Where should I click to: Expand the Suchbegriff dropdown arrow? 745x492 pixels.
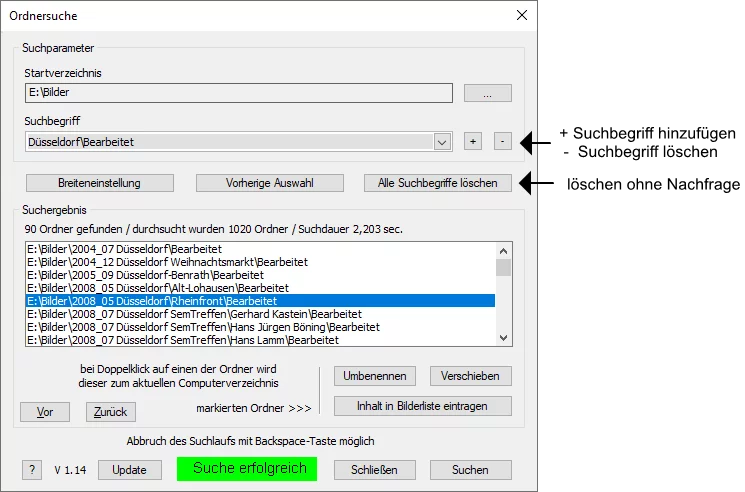[442, 142]
